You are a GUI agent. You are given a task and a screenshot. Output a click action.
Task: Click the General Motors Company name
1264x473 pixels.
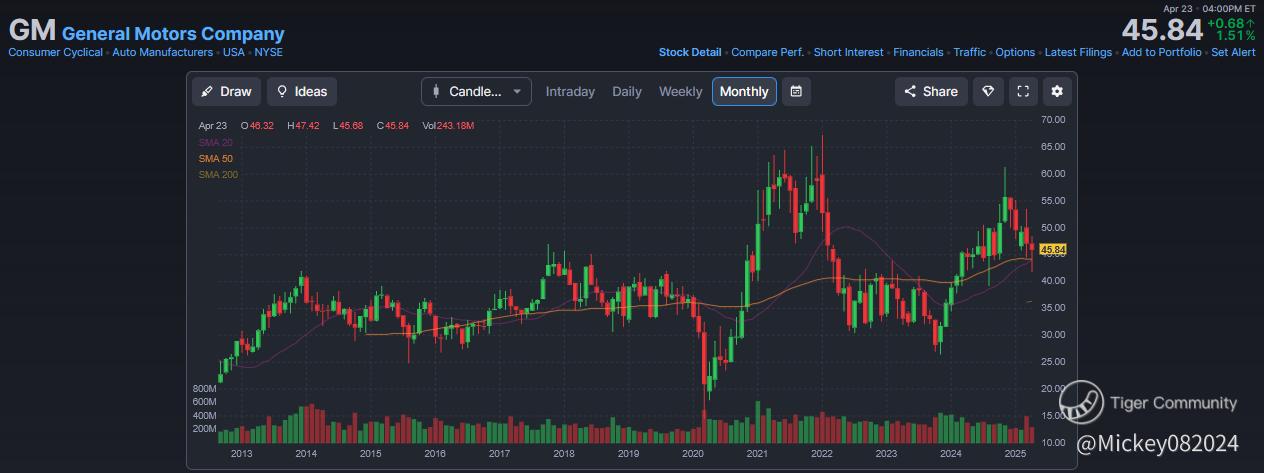click(173, 33)
